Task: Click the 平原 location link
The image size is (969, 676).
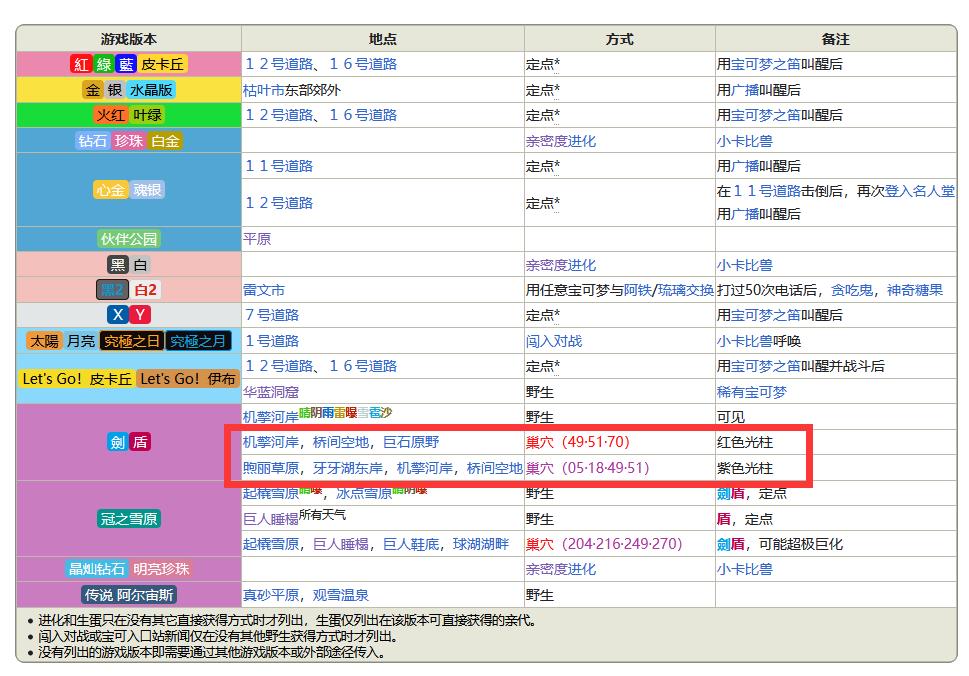Action: coord(257,239)
